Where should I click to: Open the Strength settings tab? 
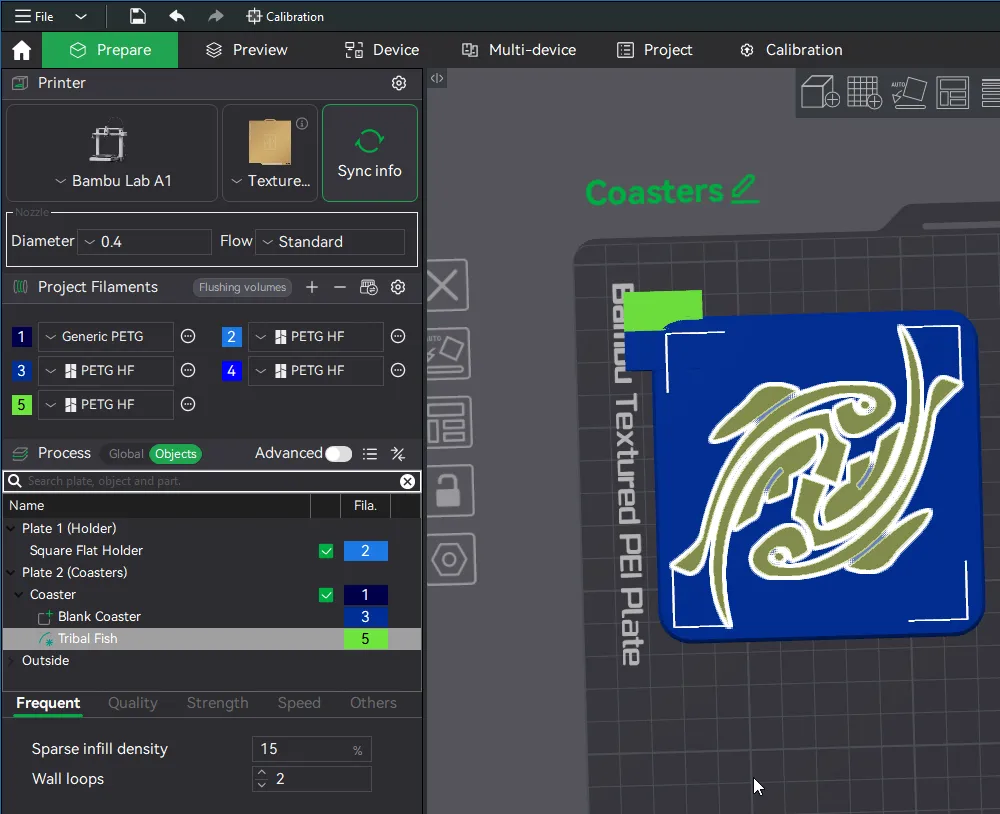[217, 703]
